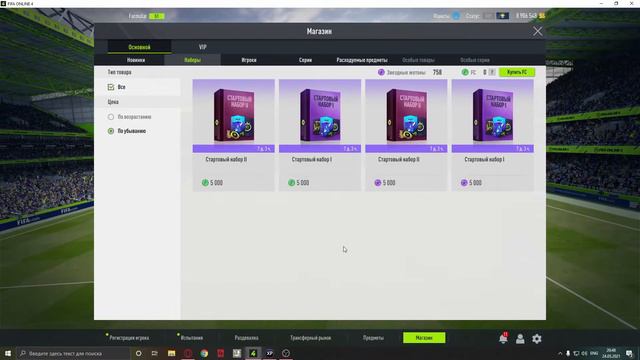640x360 pixels.
Task: Select Стартовый набор I pack with purple token price
Action: (493, 135)
